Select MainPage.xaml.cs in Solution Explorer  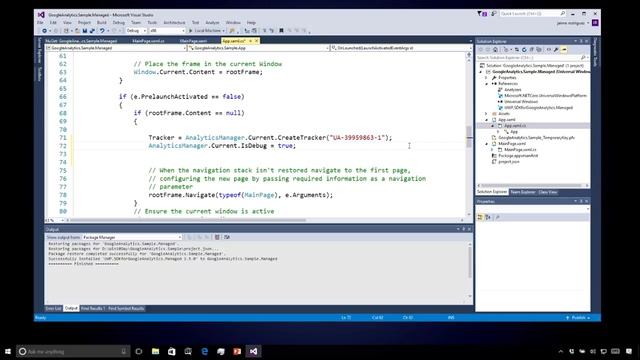click(520, 150)
